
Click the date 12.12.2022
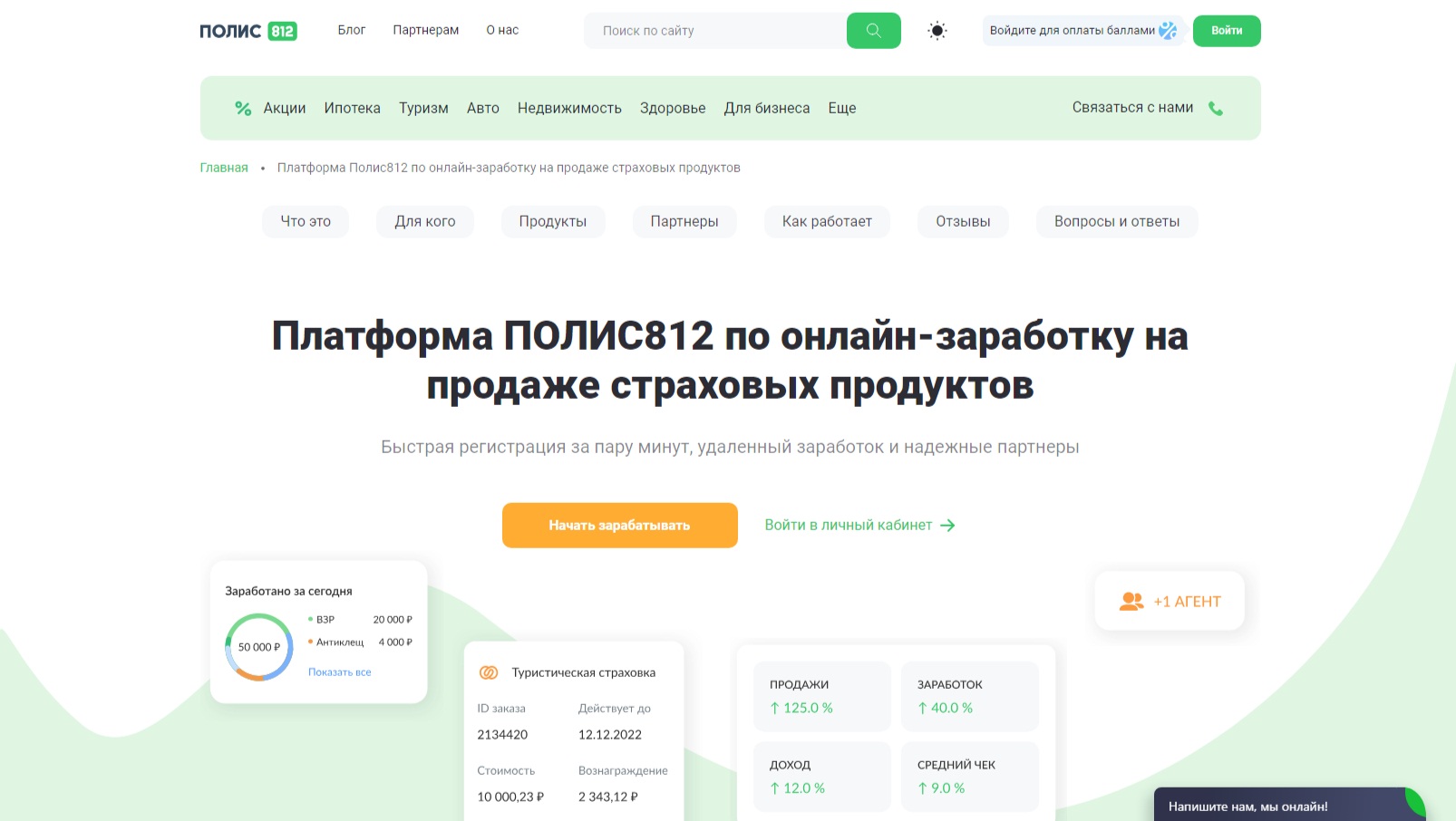[610, 735]
